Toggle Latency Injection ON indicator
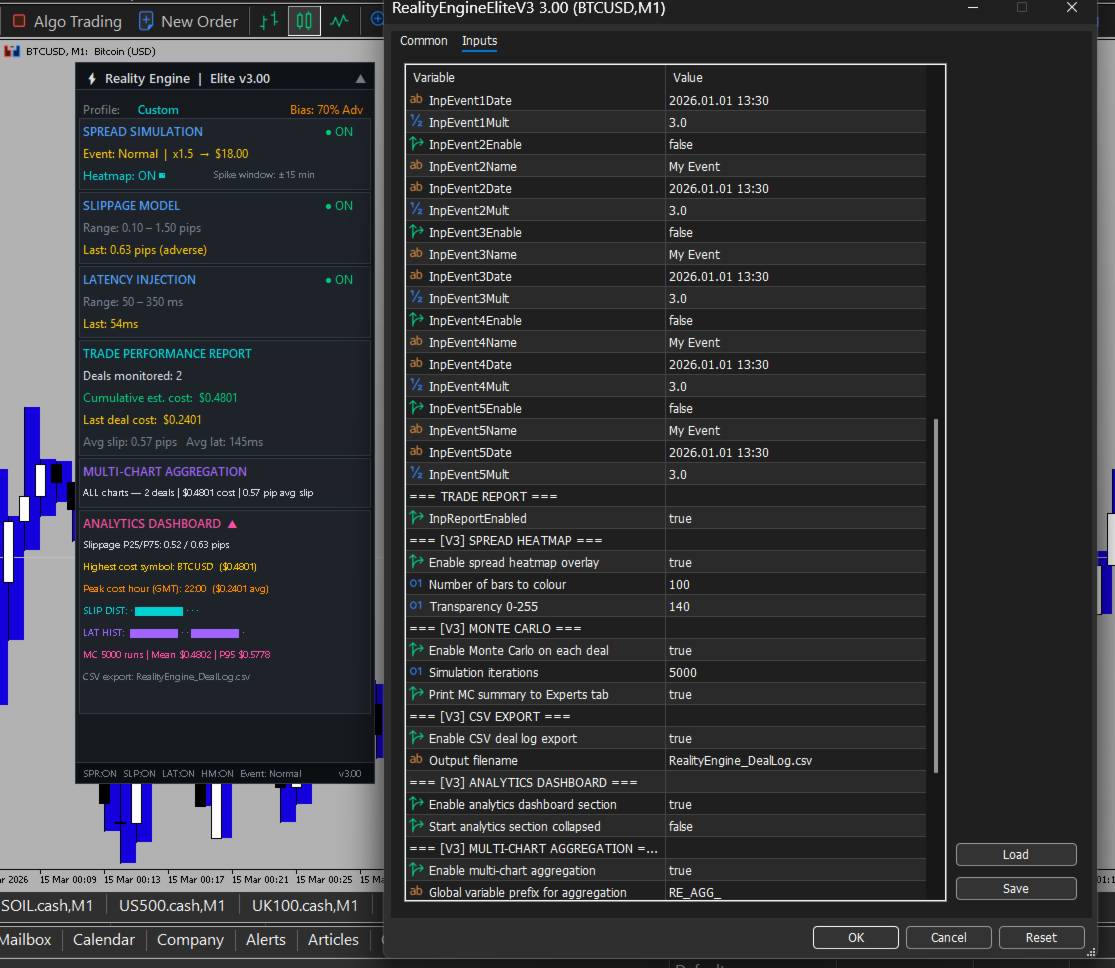This screenshot has height=968, width=1115. click(x=338, y=280)
